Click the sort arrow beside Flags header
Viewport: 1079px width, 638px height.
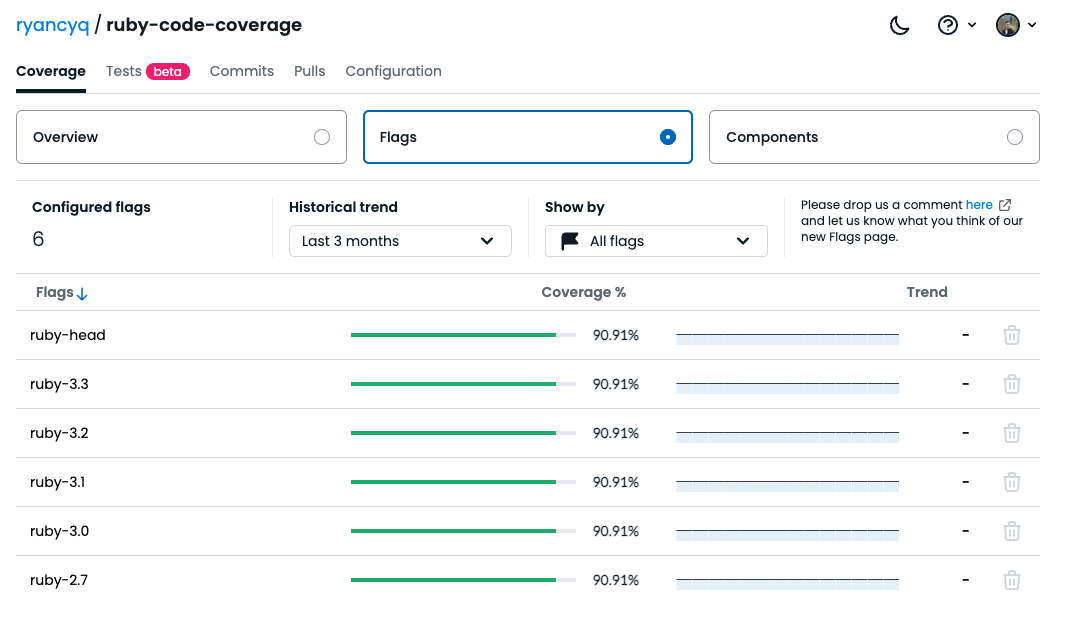click(82, 294)
